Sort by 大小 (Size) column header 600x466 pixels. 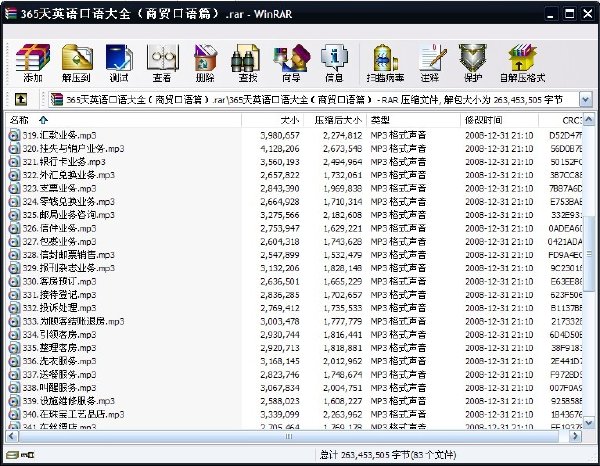272,120
